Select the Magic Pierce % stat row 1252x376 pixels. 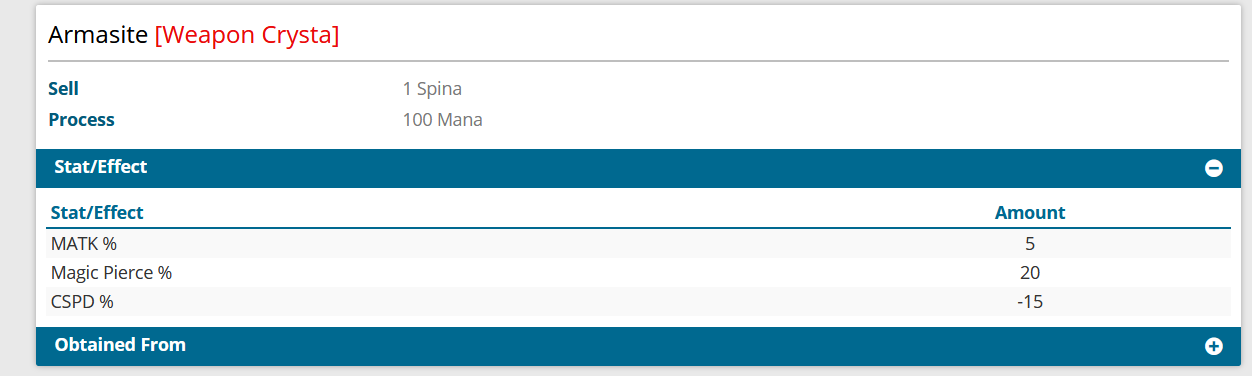coord(638,272)
